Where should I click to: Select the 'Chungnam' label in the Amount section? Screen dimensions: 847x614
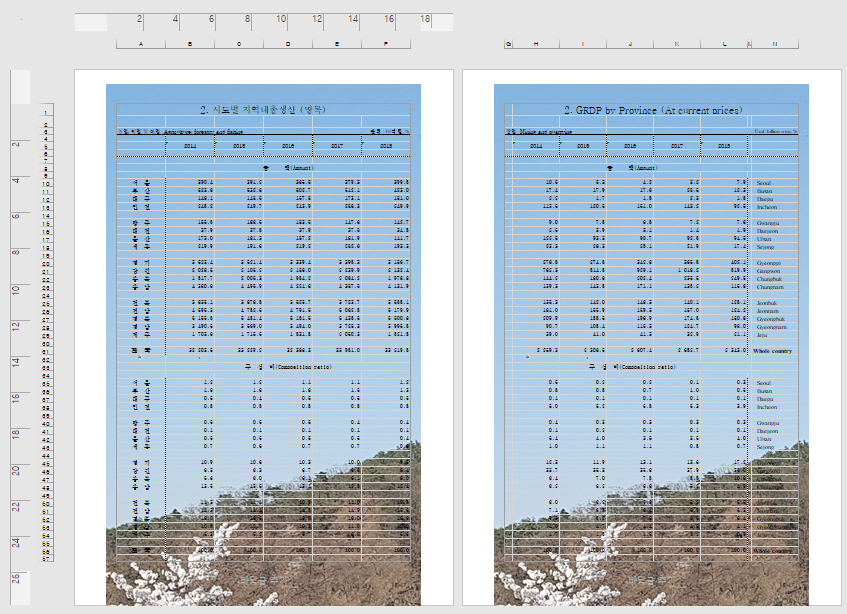pyautogui.click(x=769, y=287)
